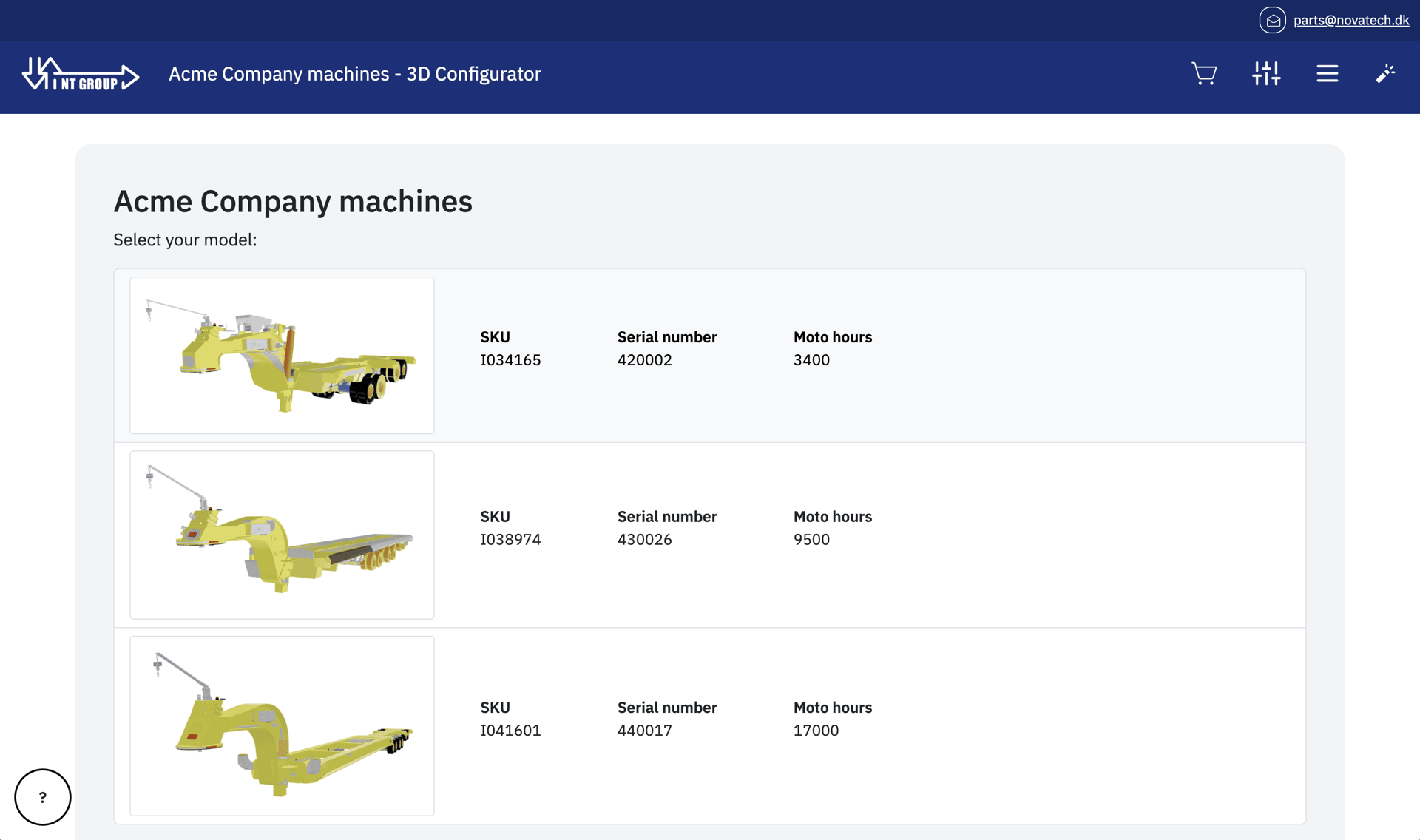The image size is (1420, 840).
Task: Select machine with SKU I034165
Action: [510, 360]
